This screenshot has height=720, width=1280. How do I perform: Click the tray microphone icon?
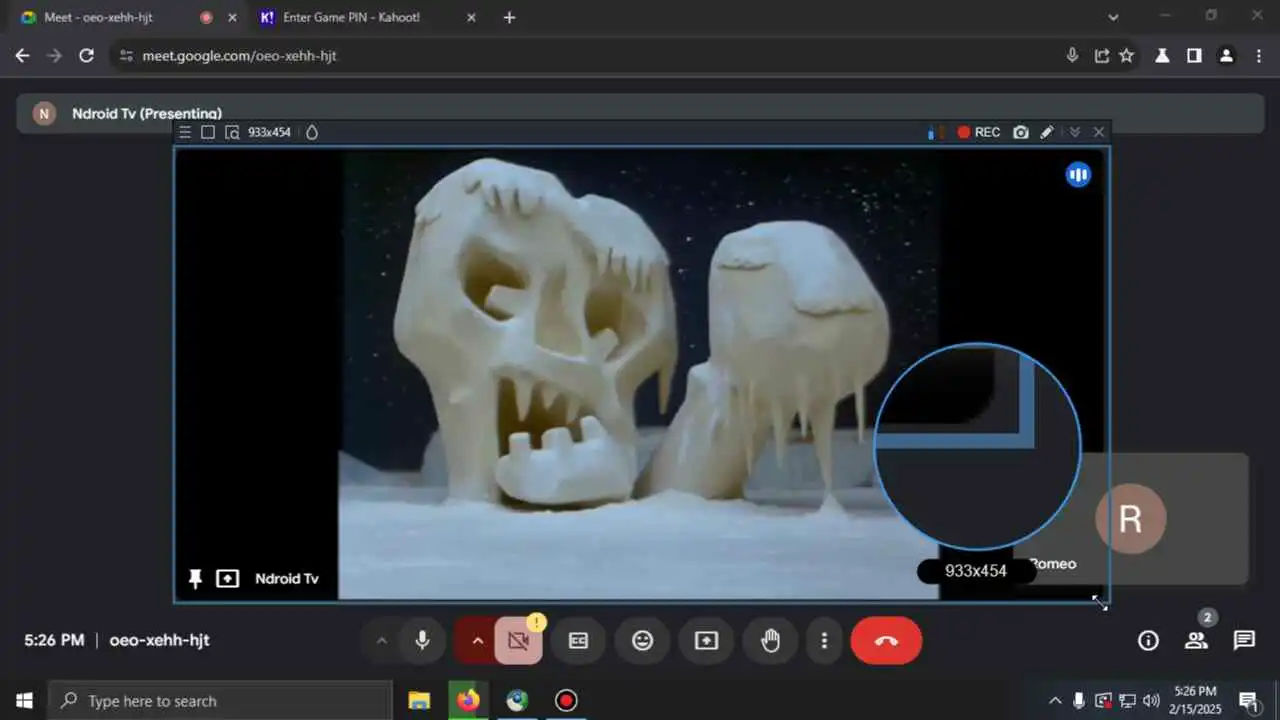tap(1079, 701)
